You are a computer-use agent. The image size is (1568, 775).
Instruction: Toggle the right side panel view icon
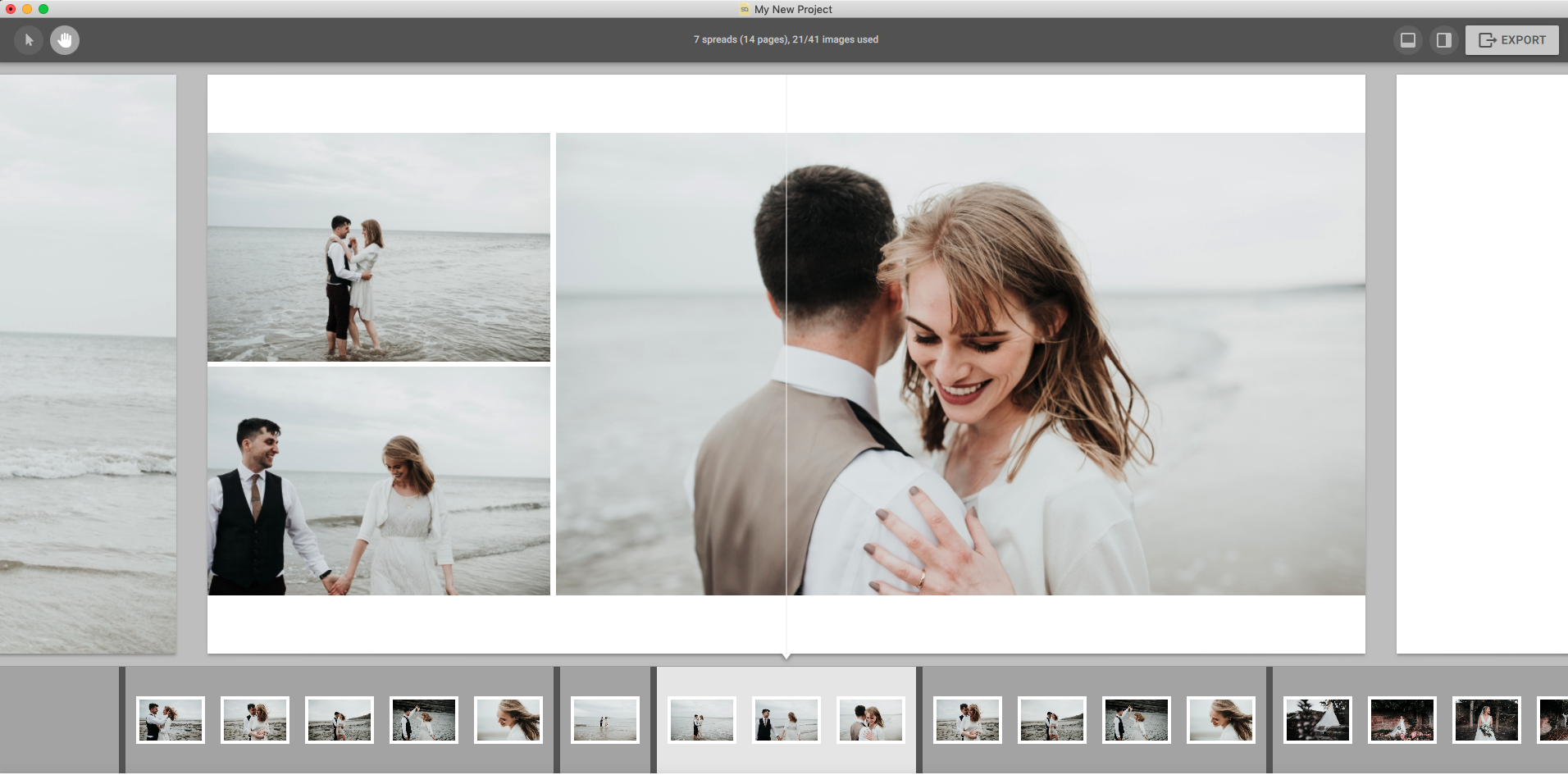point(1443,39)
